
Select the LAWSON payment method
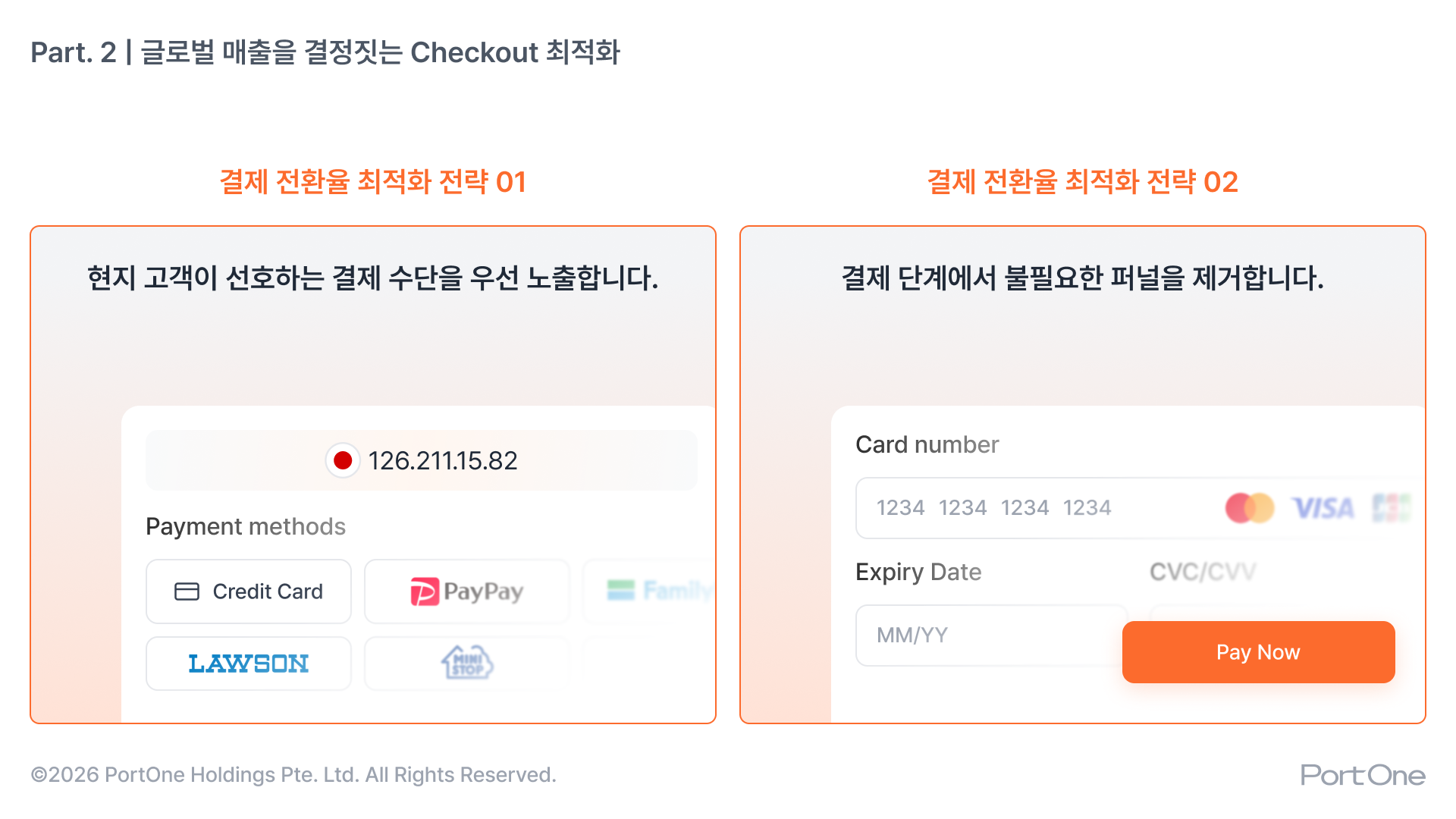coord(248,663)
